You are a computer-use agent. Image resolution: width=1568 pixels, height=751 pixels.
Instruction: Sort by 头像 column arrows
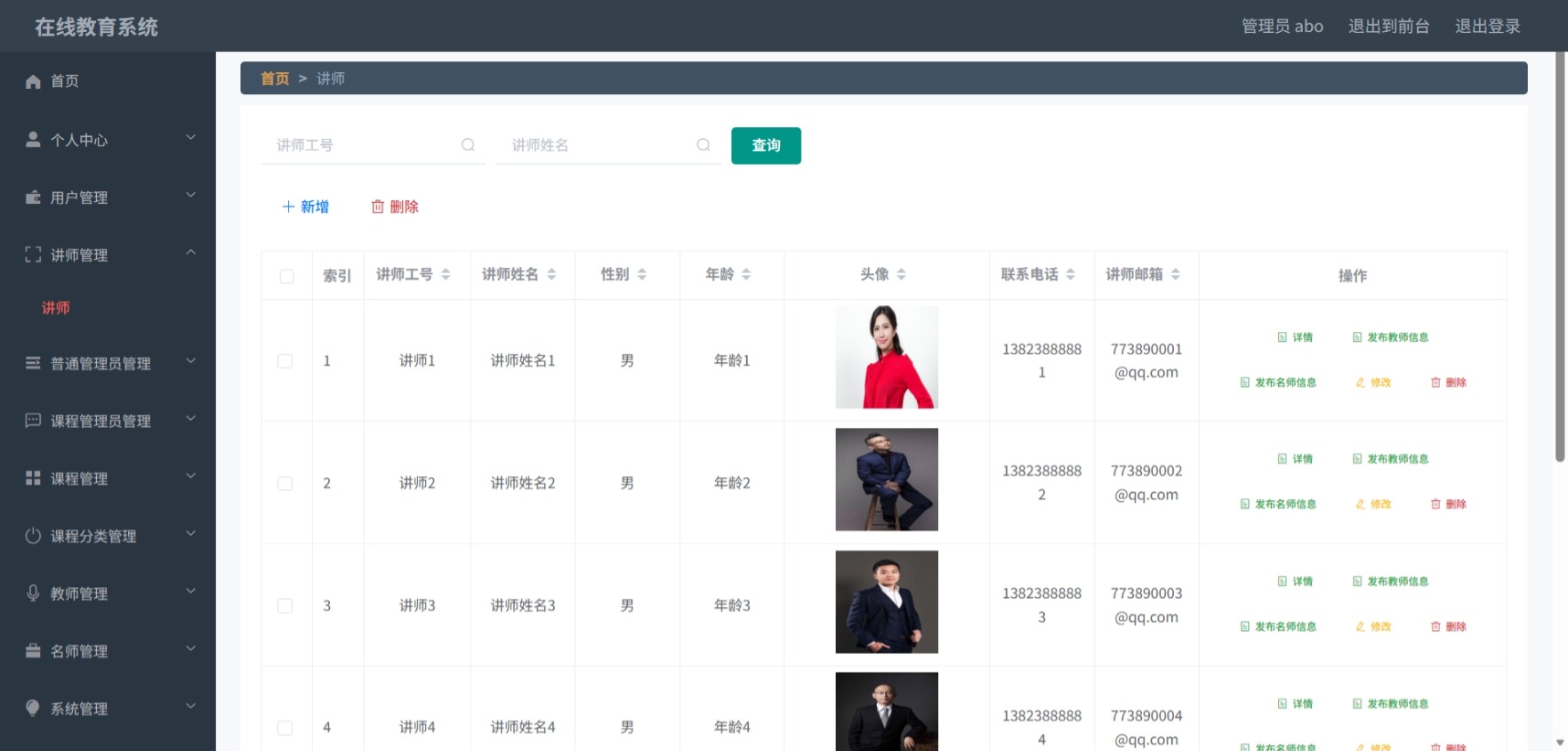point(901,274)
